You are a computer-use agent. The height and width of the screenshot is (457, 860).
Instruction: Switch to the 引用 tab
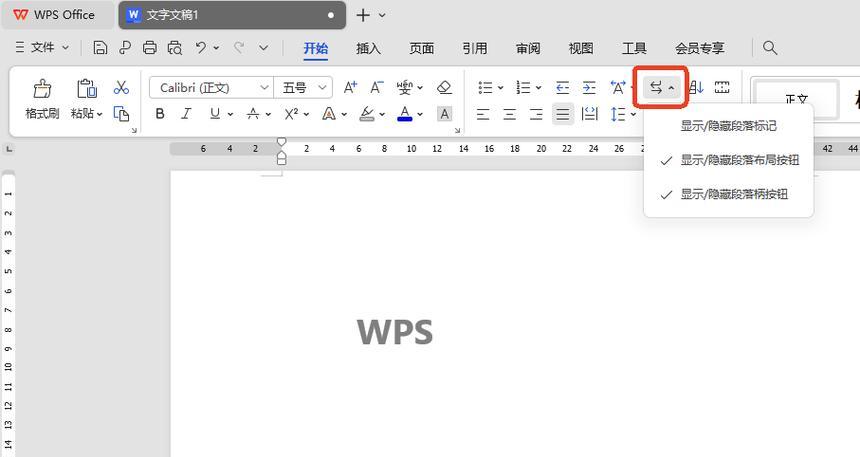coord(475,48)
